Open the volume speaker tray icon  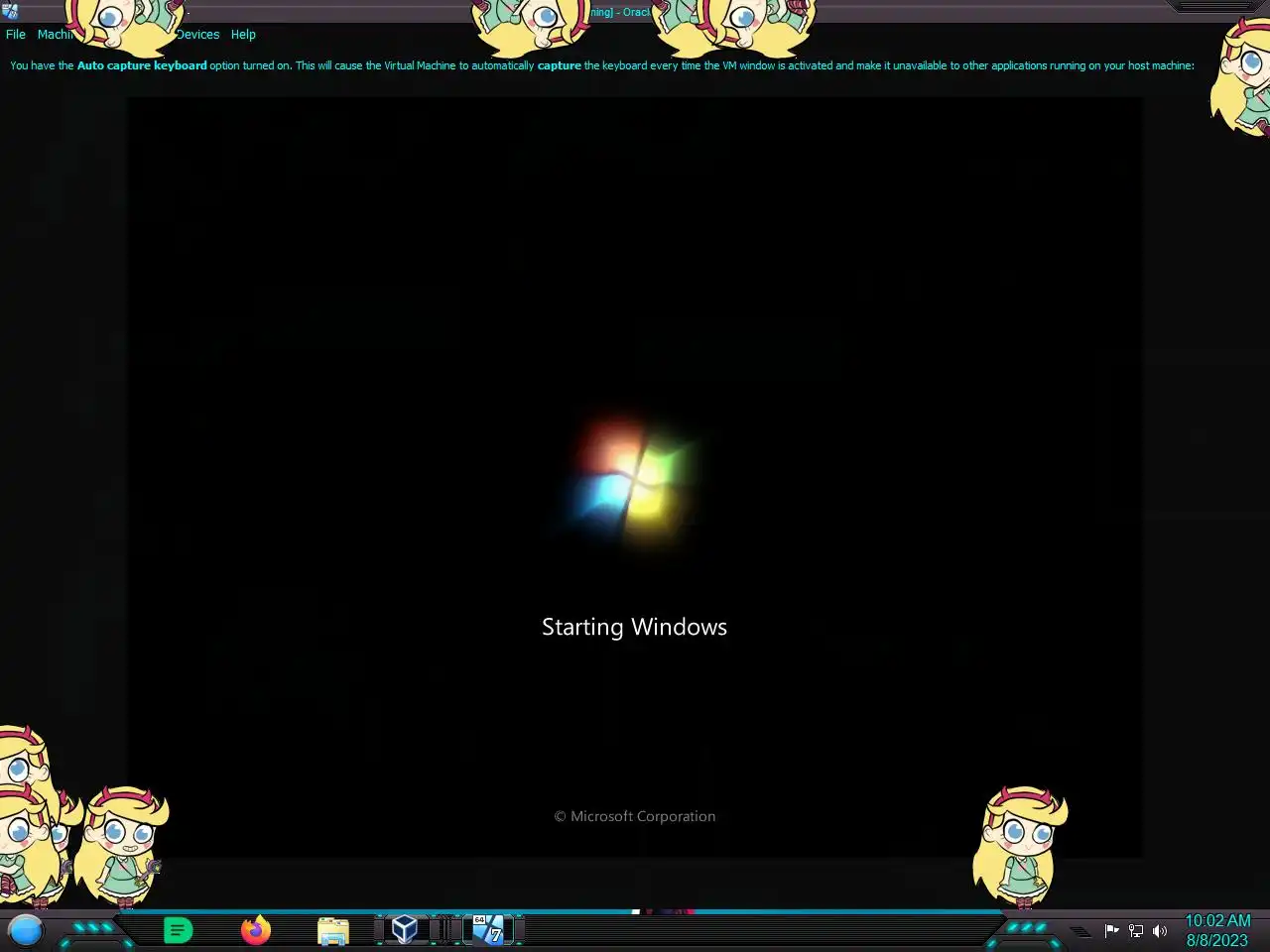click(x=1160, y=930)
